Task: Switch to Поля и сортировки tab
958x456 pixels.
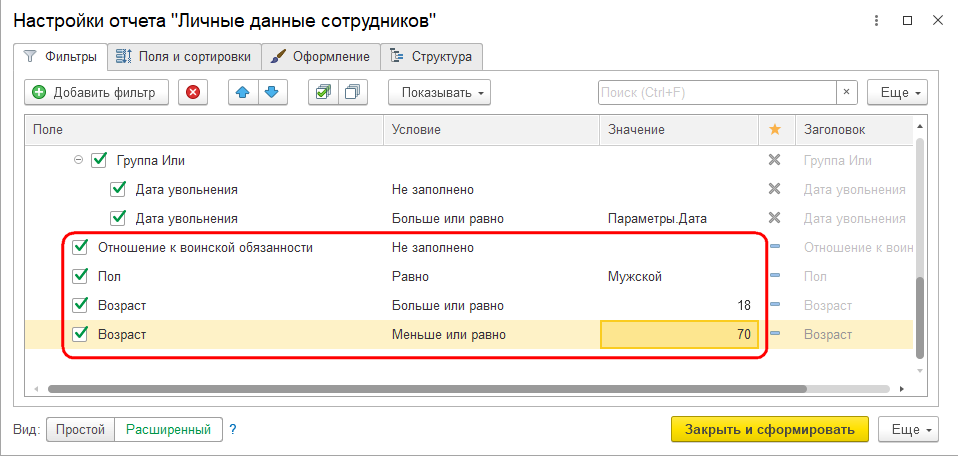Action: (184, 57)
